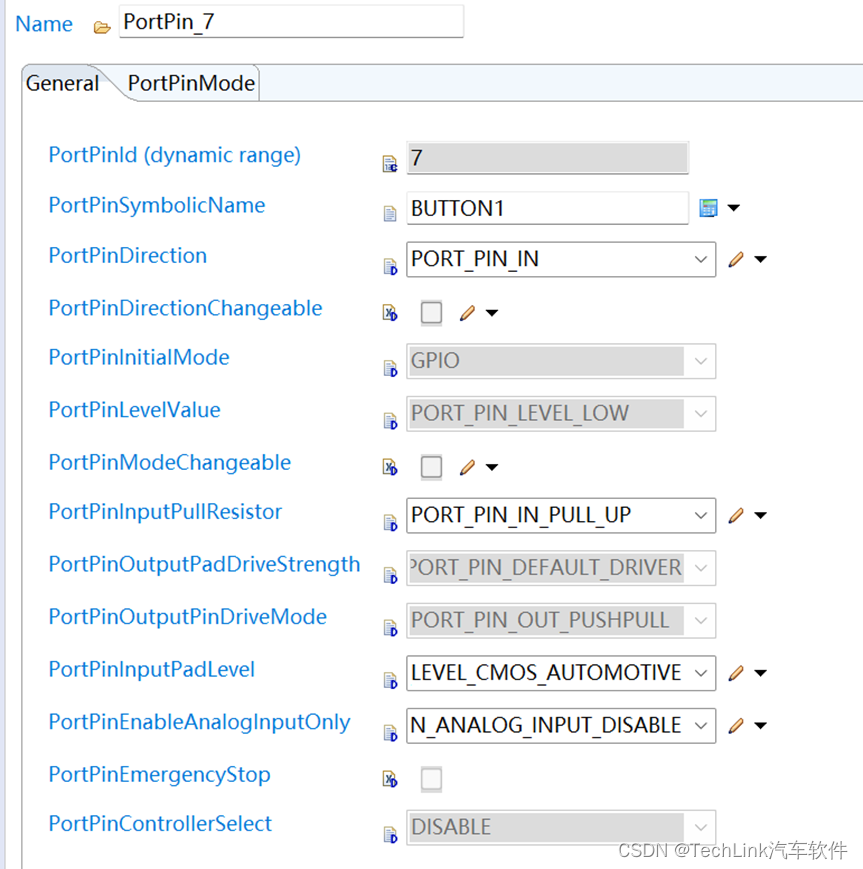The image size is (863, 869).
Task: Click the icon before PortPinOutputPadDriveStrength dropdown
Action: (391, 575)
